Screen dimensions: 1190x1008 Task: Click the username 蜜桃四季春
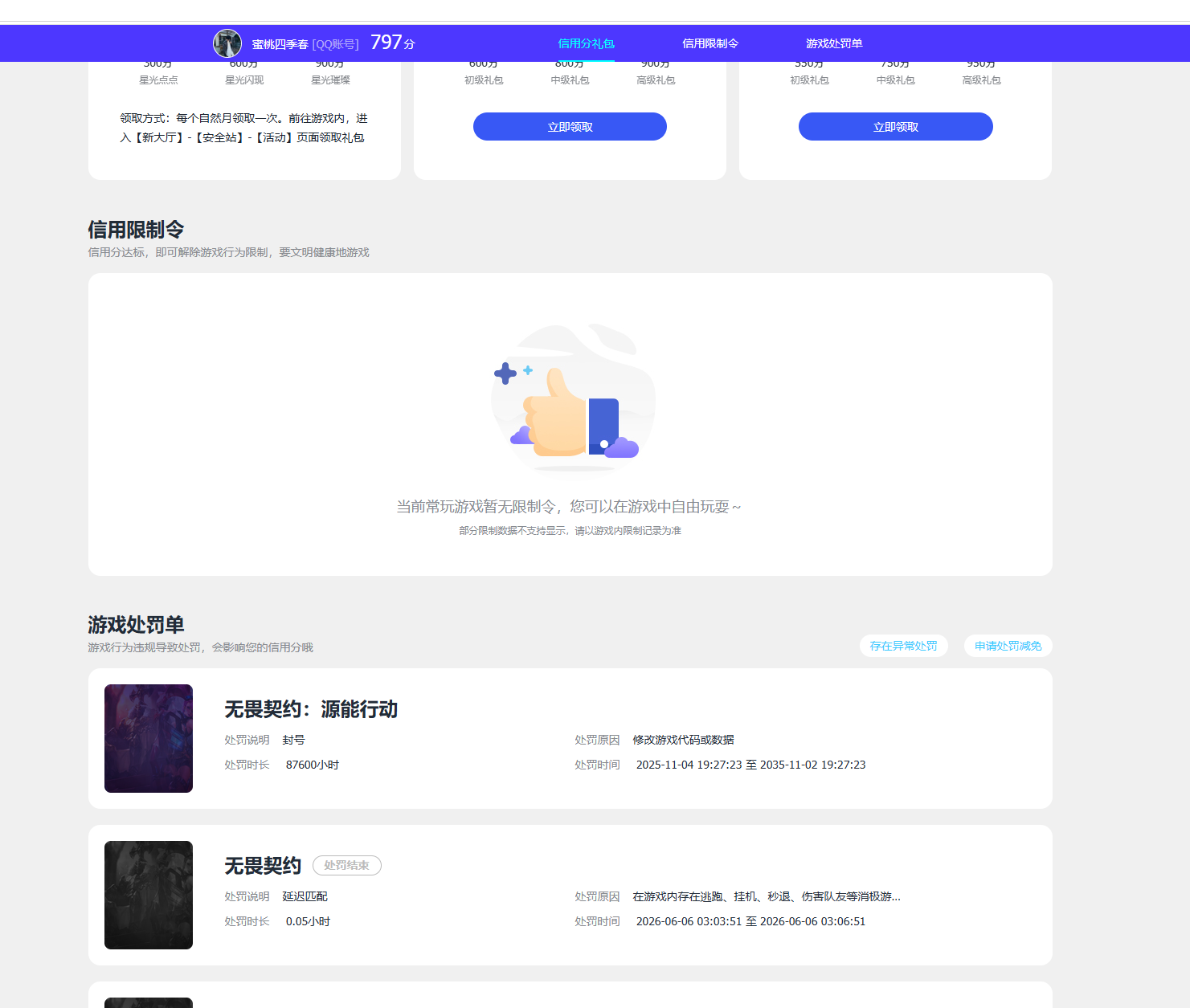pyautogui.click(x=280, y=44)
